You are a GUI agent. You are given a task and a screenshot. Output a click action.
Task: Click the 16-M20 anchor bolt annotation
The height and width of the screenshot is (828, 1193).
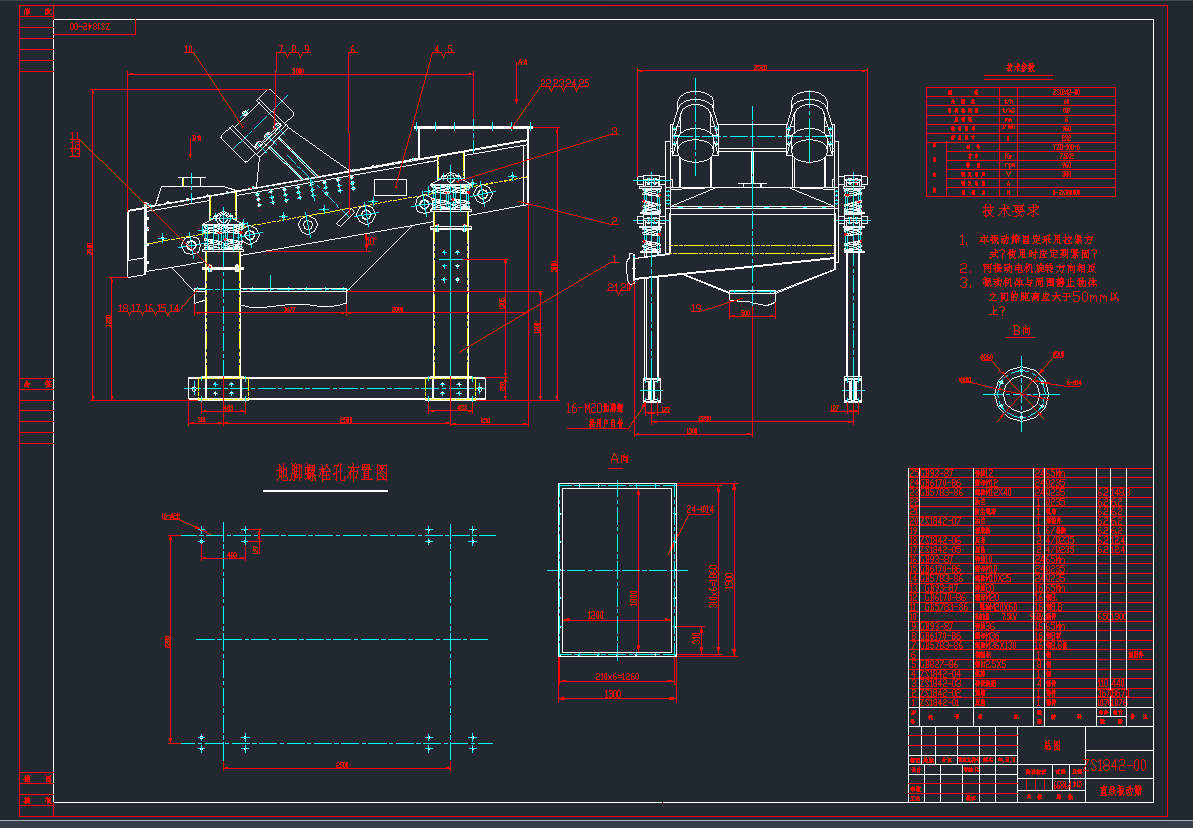coord(585,408)
